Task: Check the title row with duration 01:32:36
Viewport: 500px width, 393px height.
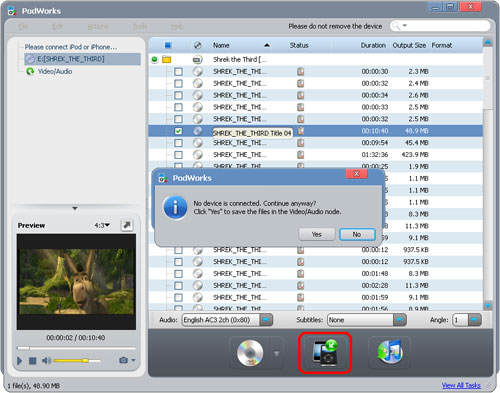Action: coord(178,155)
